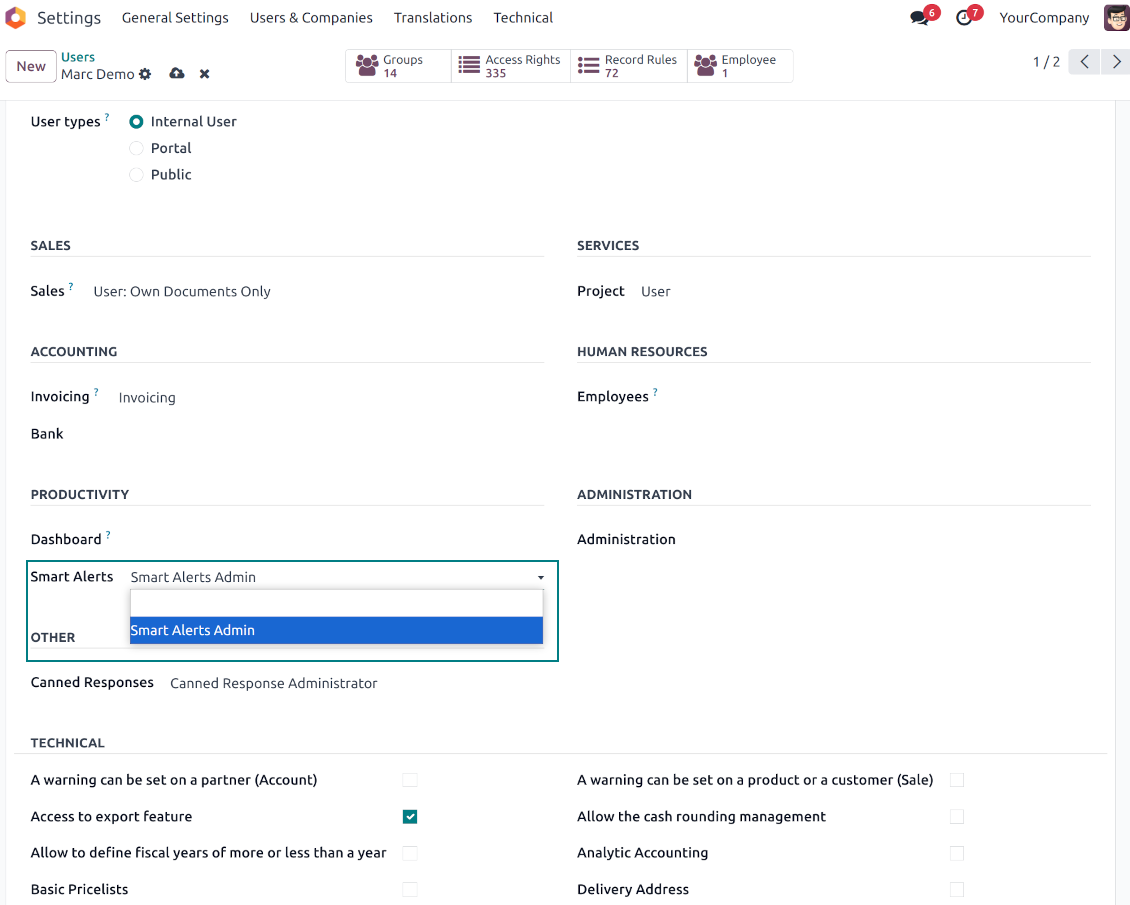The image size is (1130, 905).
Task: Open the clock activities icon
Action: tap(964, 18)
